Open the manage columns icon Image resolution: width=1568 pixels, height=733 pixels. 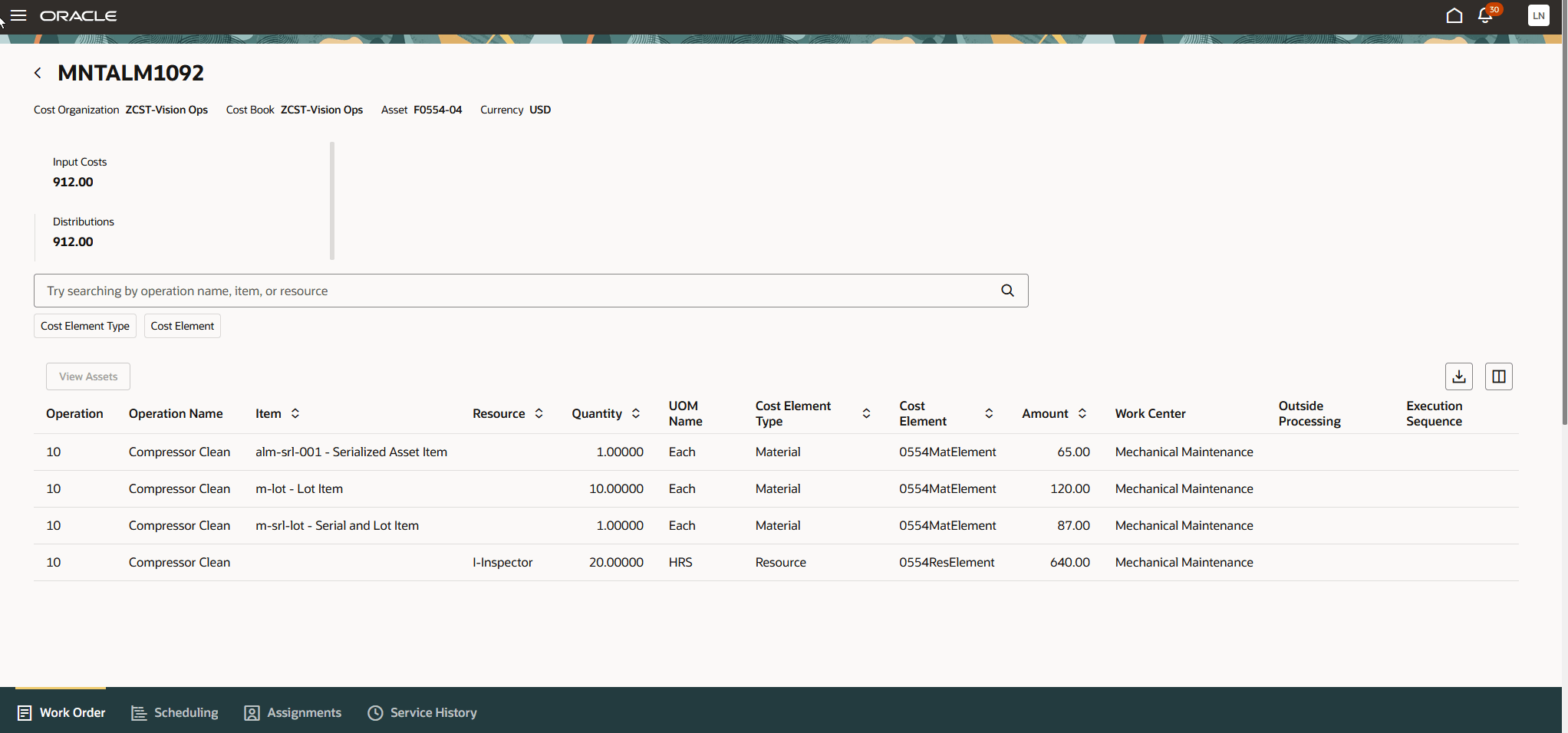(x=1499, y=376)
